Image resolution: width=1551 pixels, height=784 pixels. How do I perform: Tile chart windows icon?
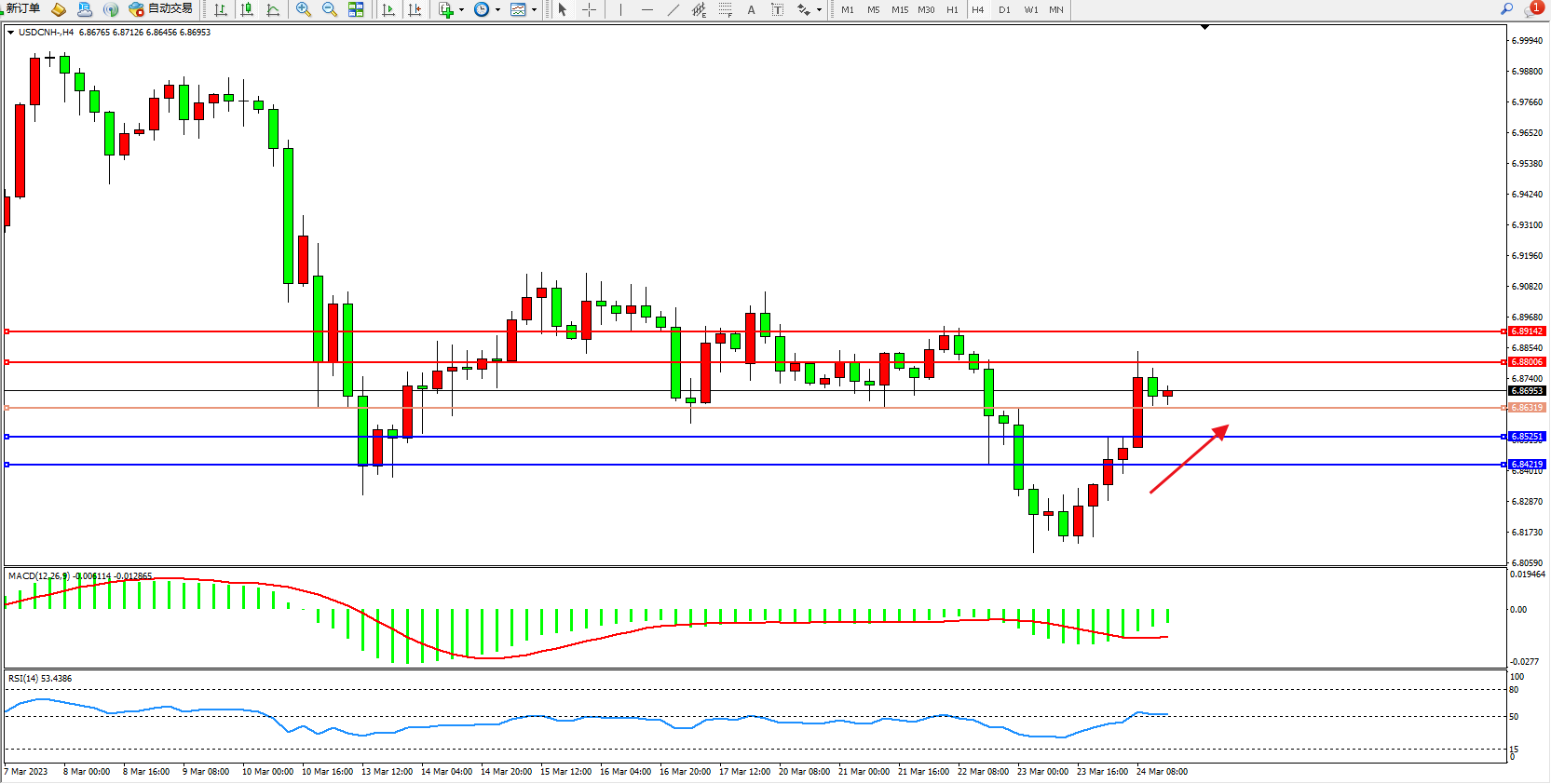(x=356, y=9)
